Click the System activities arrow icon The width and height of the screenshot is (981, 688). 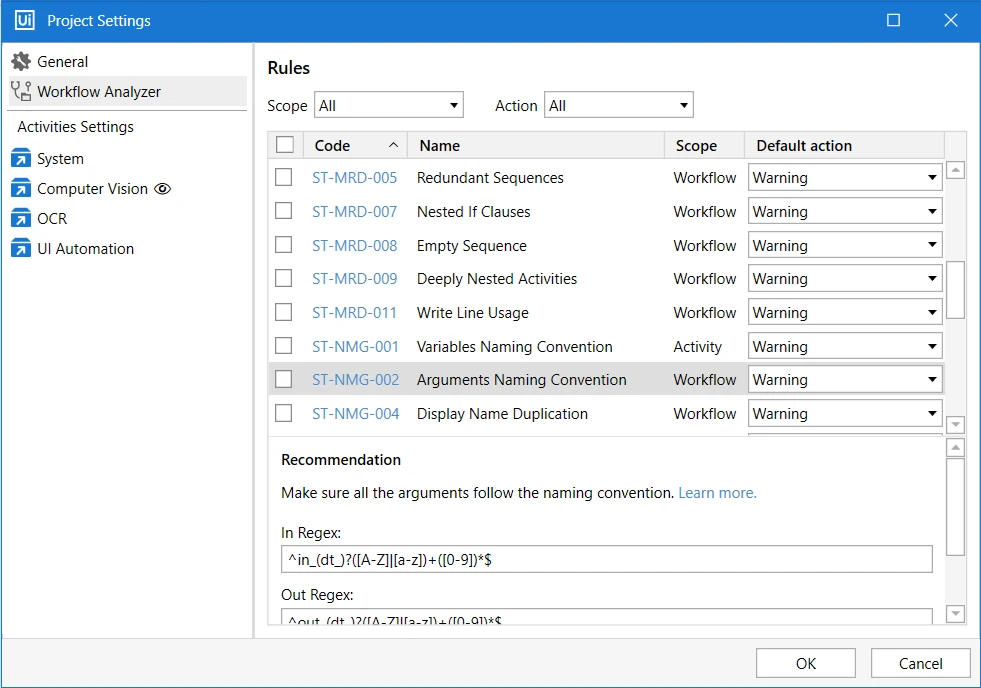tap(21, 159)
